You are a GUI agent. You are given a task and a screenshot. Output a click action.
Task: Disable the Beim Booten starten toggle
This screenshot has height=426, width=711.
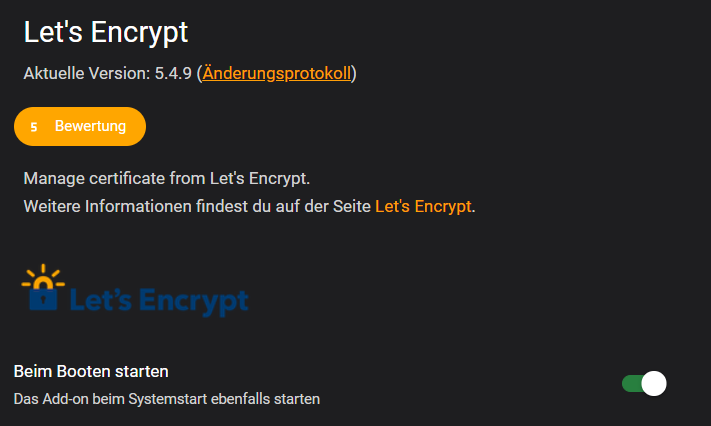643,384
